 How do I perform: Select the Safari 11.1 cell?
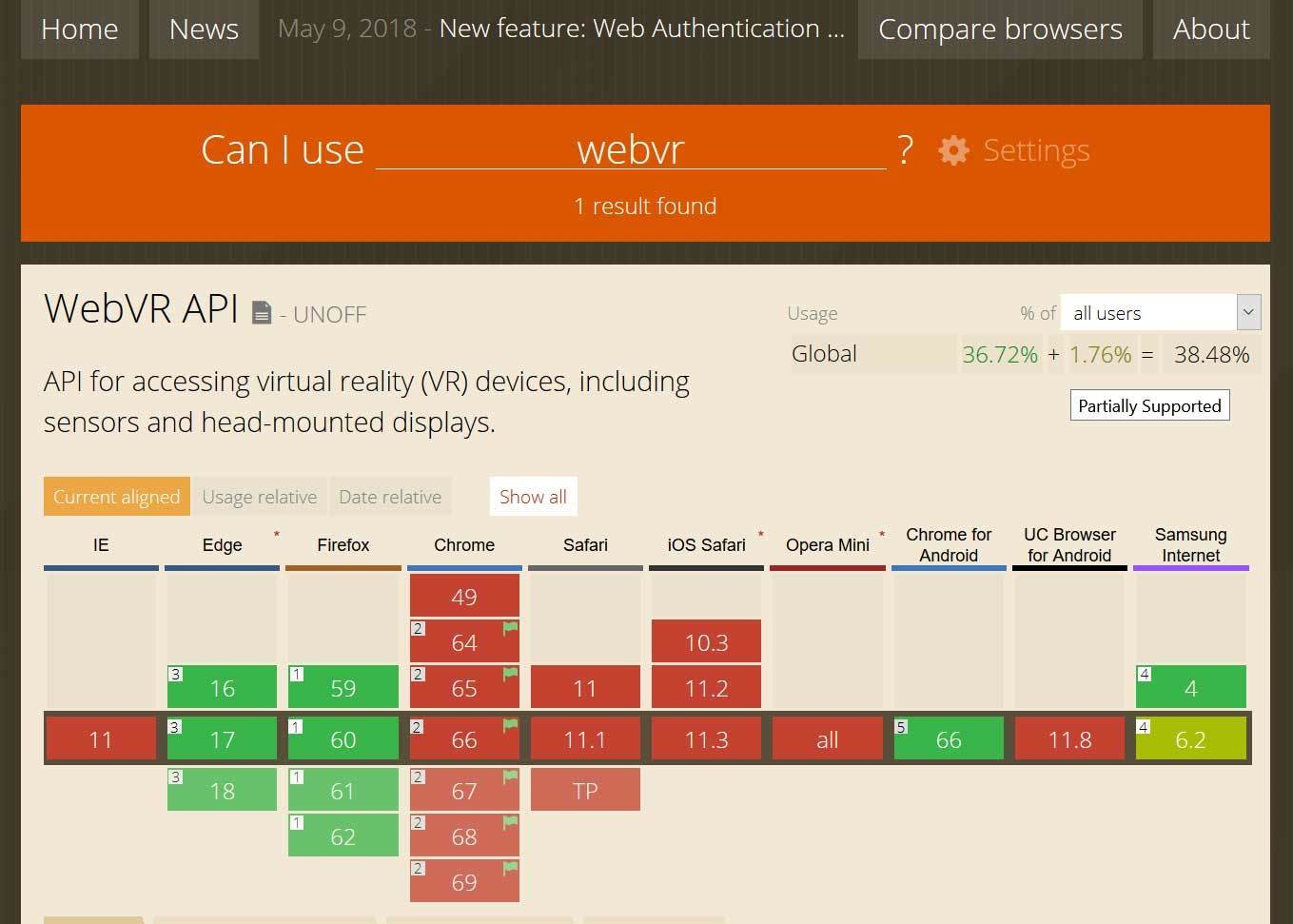pyautogui.click(x=585, y=739)
